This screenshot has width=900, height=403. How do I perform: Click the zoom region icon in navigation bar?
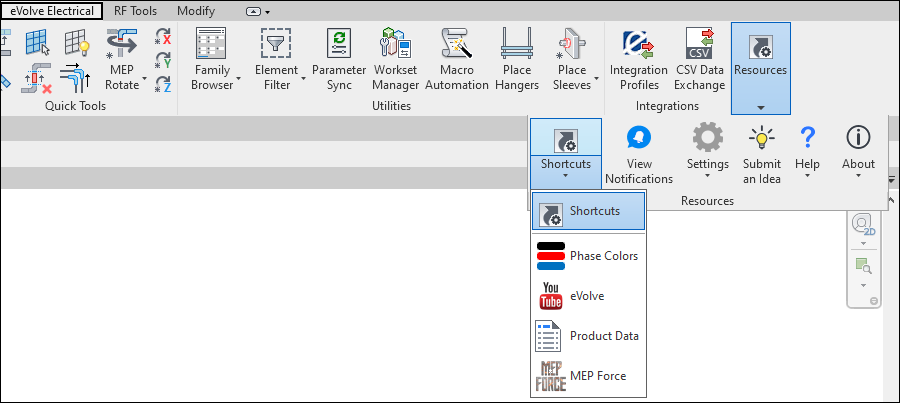pyautogui.click(x=864, y=266)
